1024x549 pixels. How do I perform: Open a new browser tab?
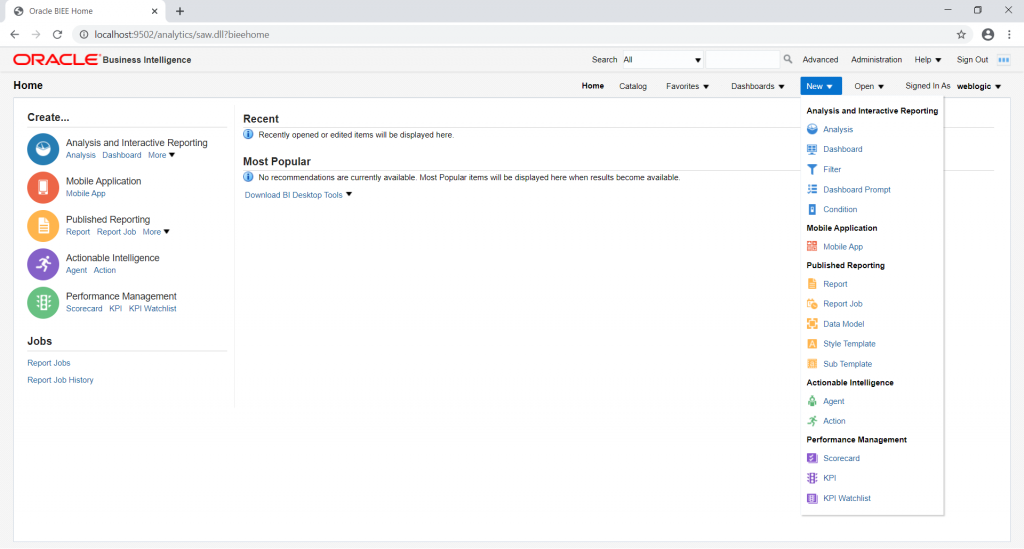[x=180, y=11]
